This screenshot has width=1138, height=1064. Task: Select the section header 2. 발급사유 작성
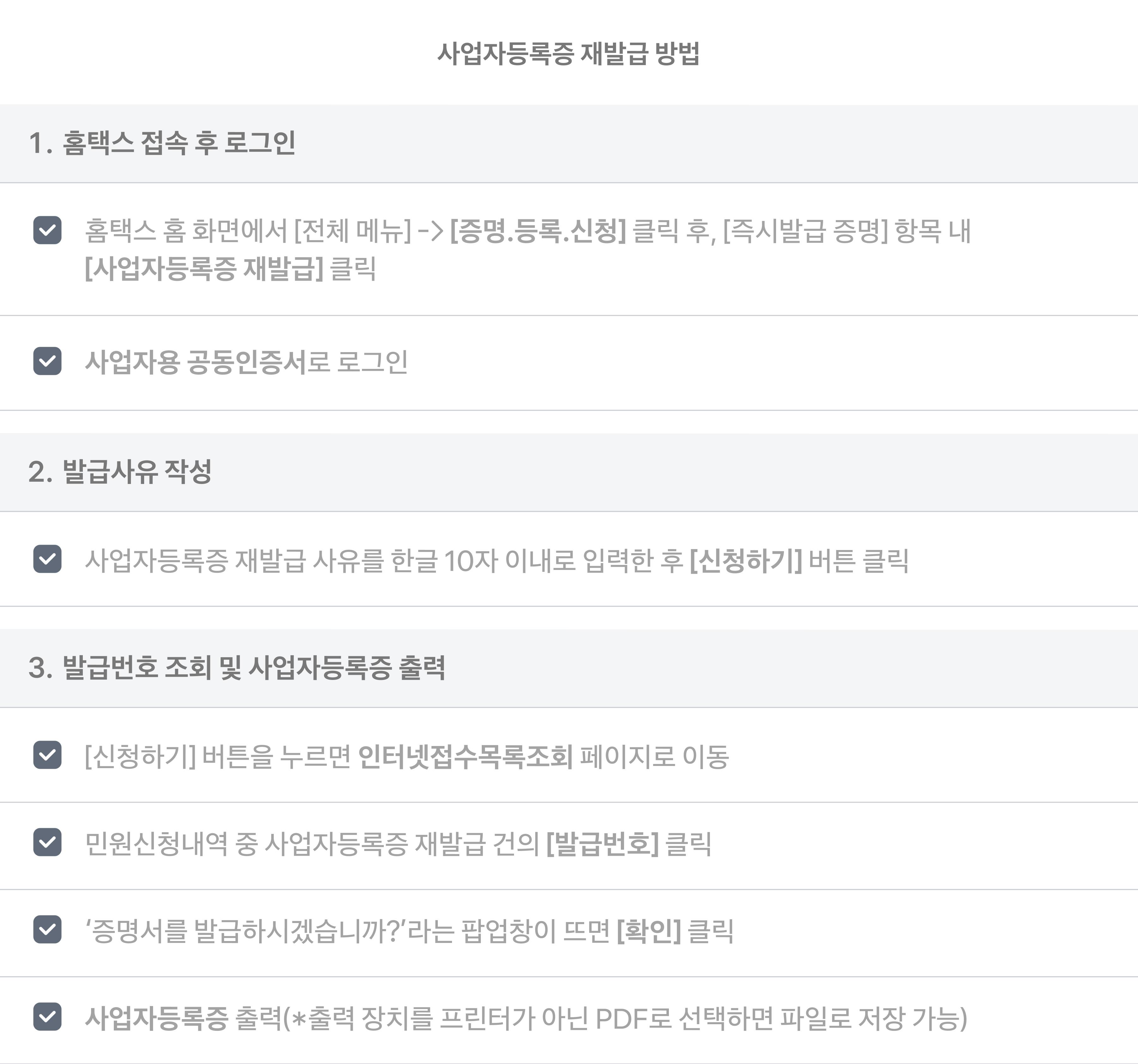pyautogui.click(x=569, y=472)
